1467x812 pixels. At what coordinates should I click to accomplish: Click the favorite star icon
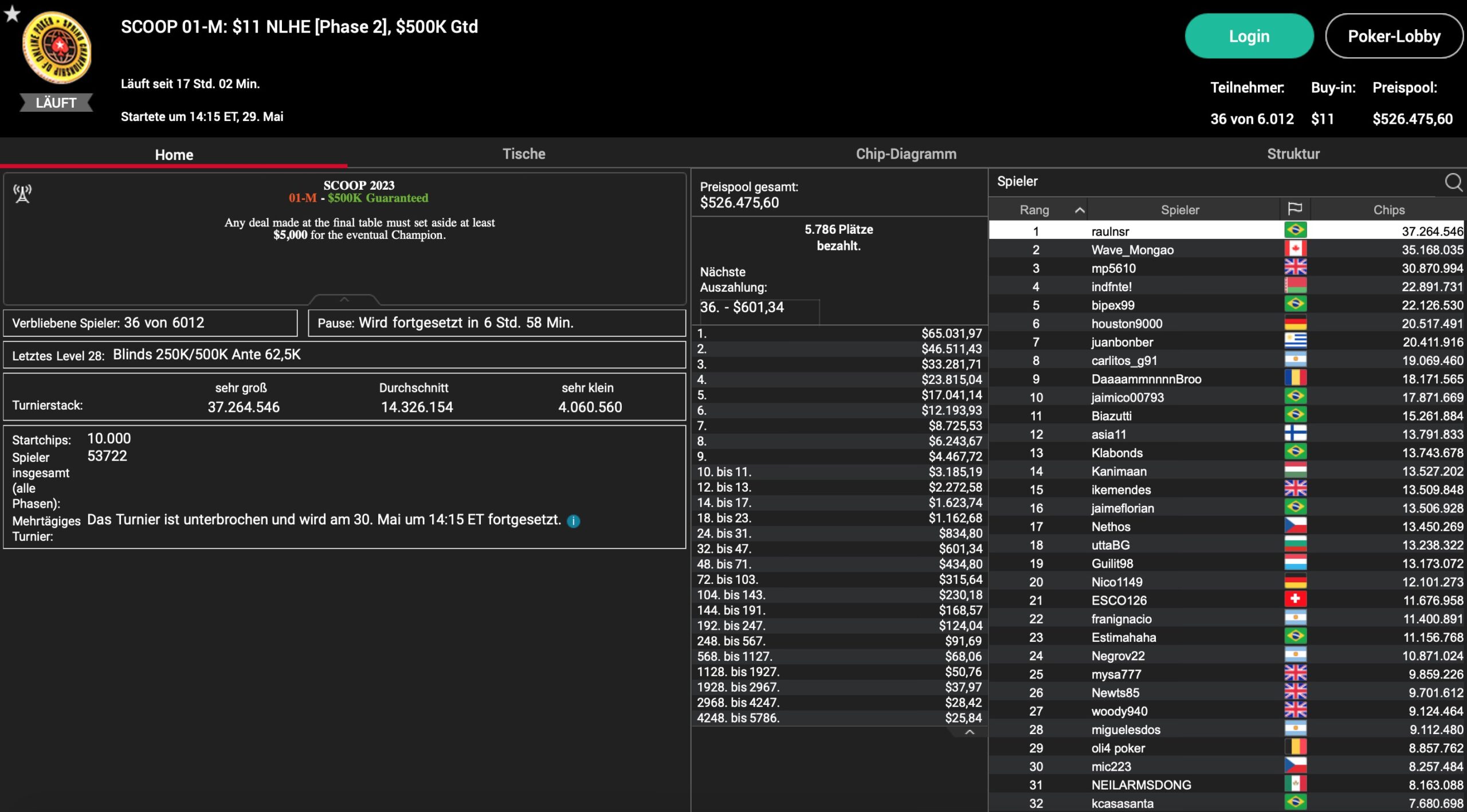point(12,14)
